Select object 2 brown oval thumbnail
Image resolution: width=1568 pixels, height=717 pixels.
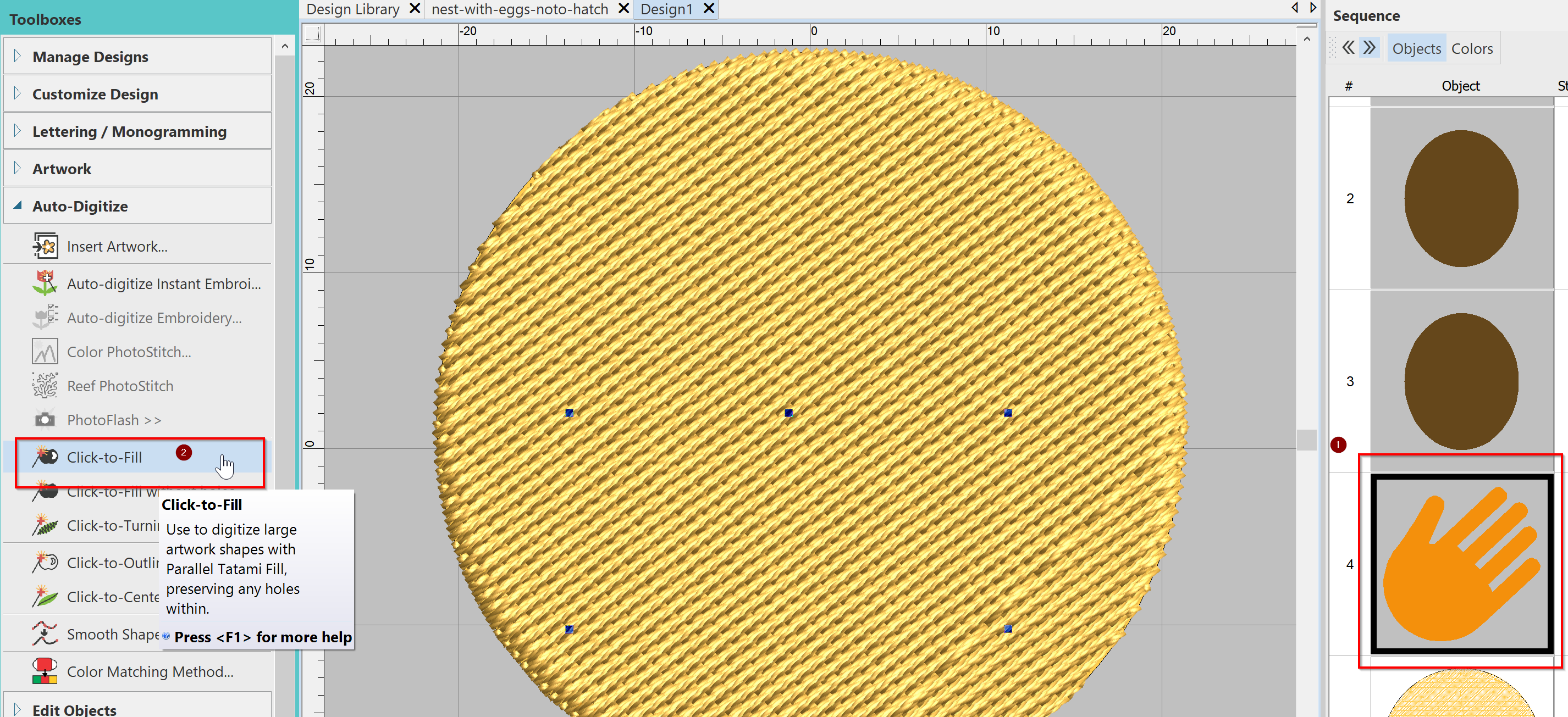[1461, 198]
